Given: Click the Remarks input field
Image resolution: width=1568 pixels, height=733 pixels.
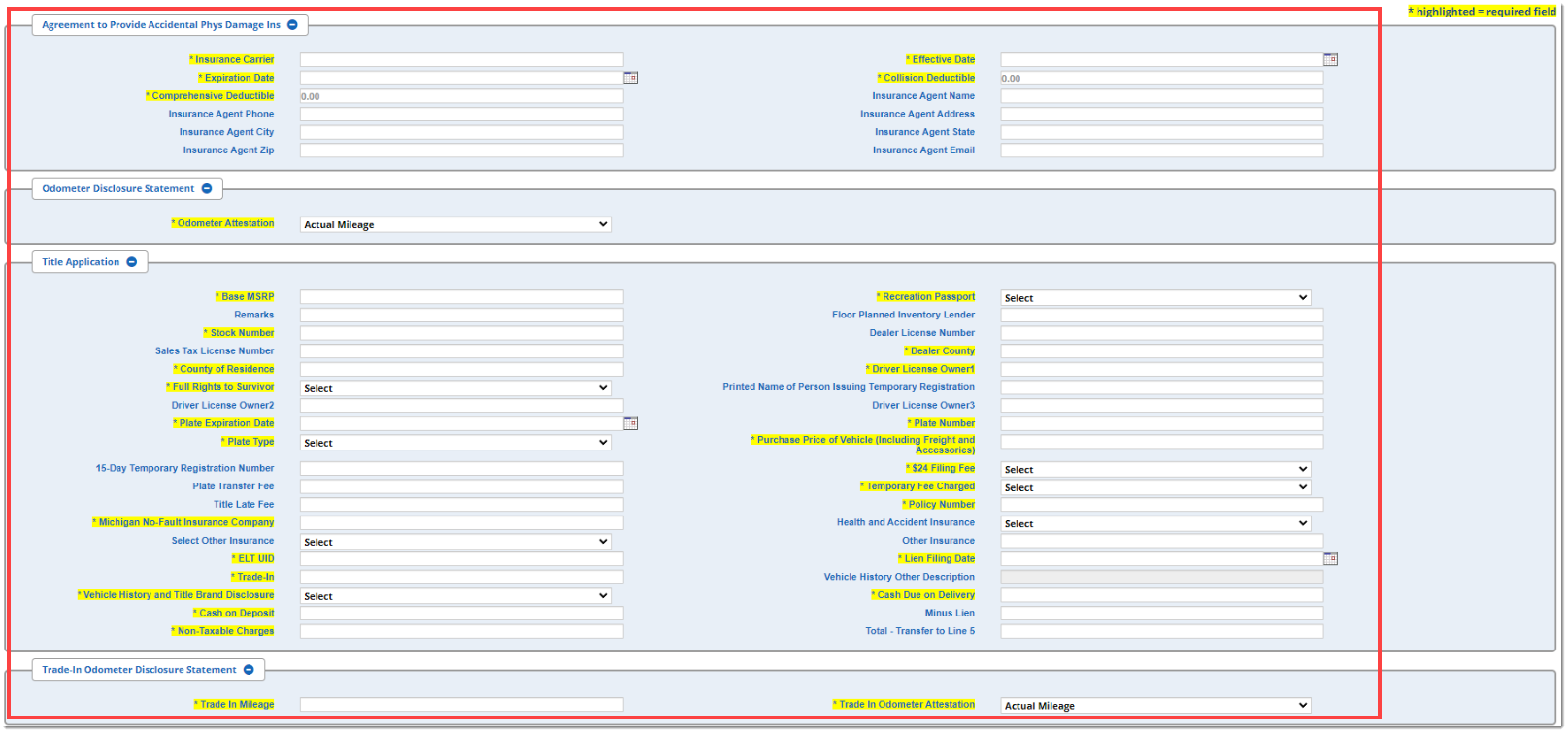Looking at the screenshot, I should coord(461,316).
